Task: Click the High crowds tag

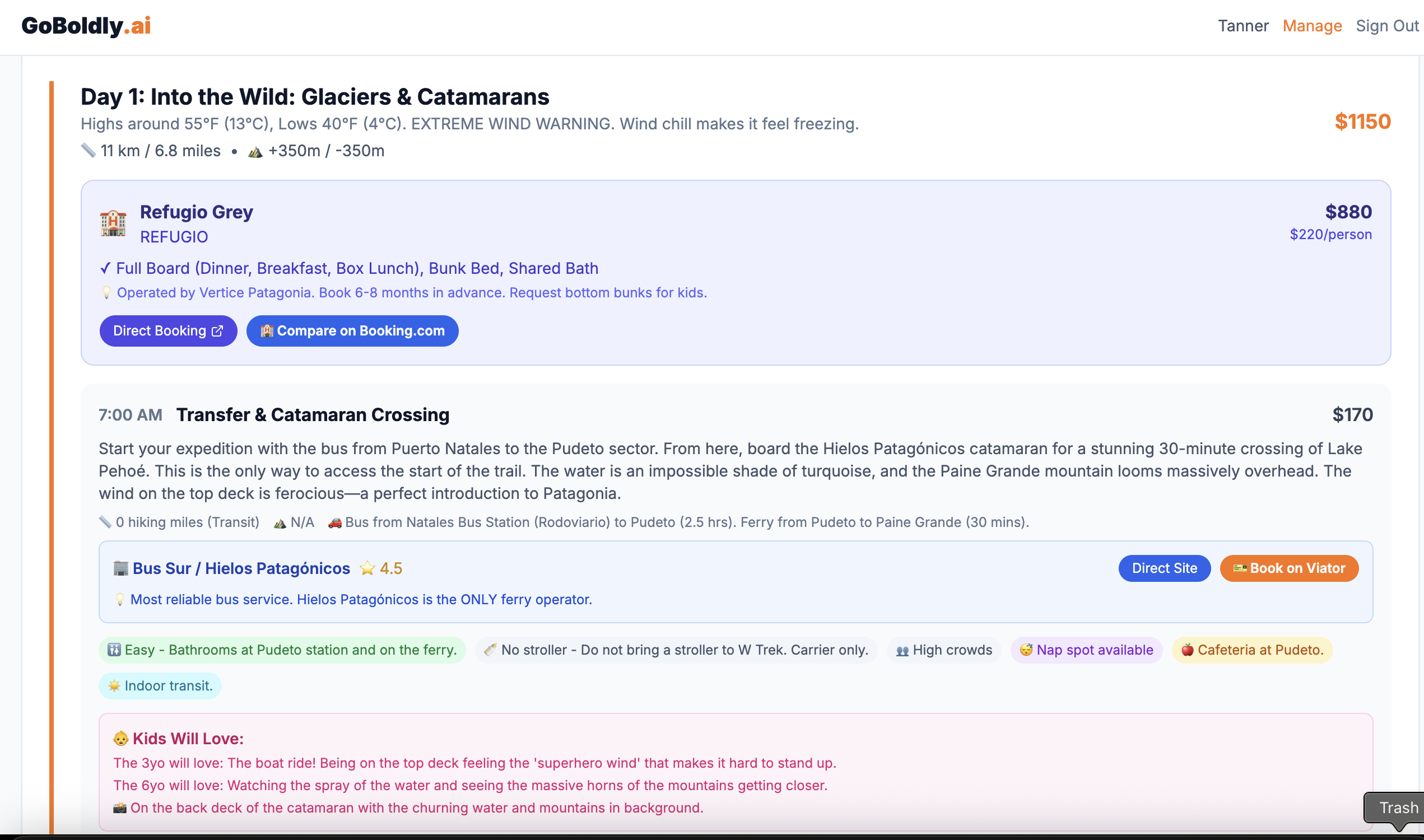Action: coord(944,650)
